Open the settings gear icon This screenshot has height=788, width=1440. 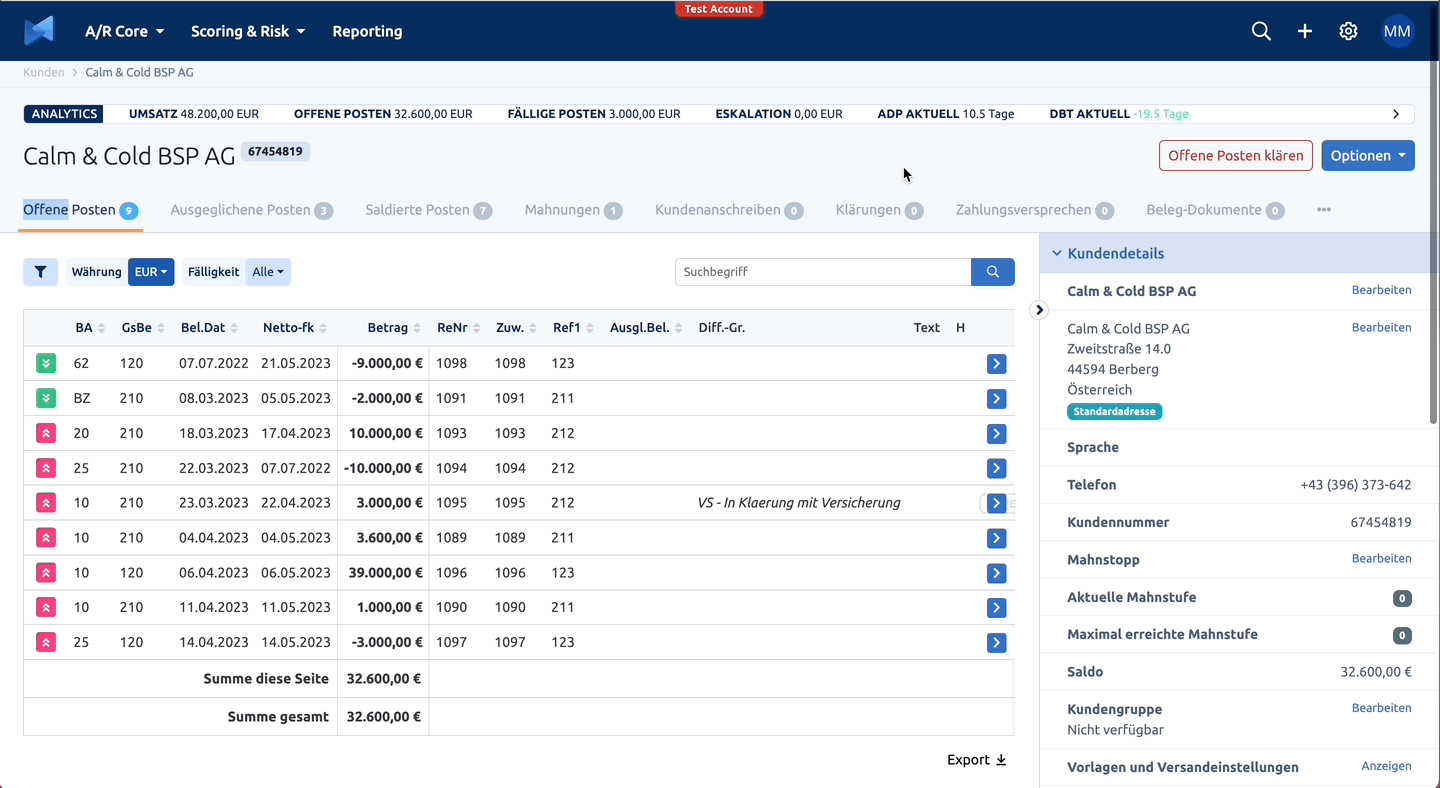(1348, 31)
